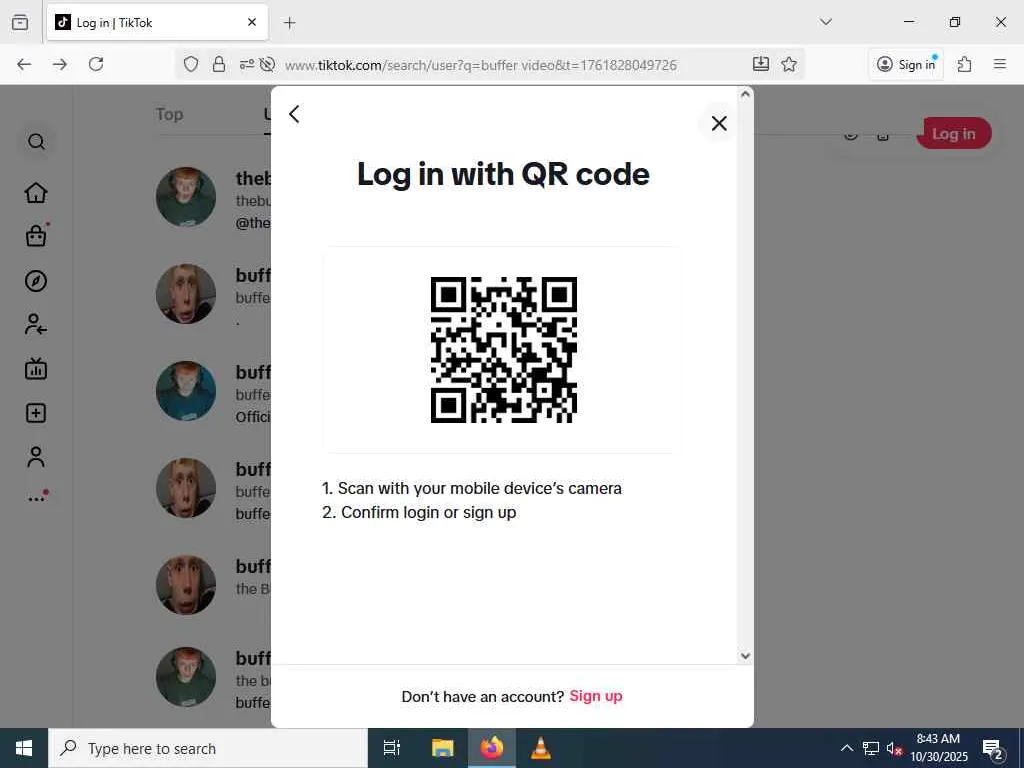
Task: Click the network icon in system tray
Action: pyautogui.click(x=871, y=748)
